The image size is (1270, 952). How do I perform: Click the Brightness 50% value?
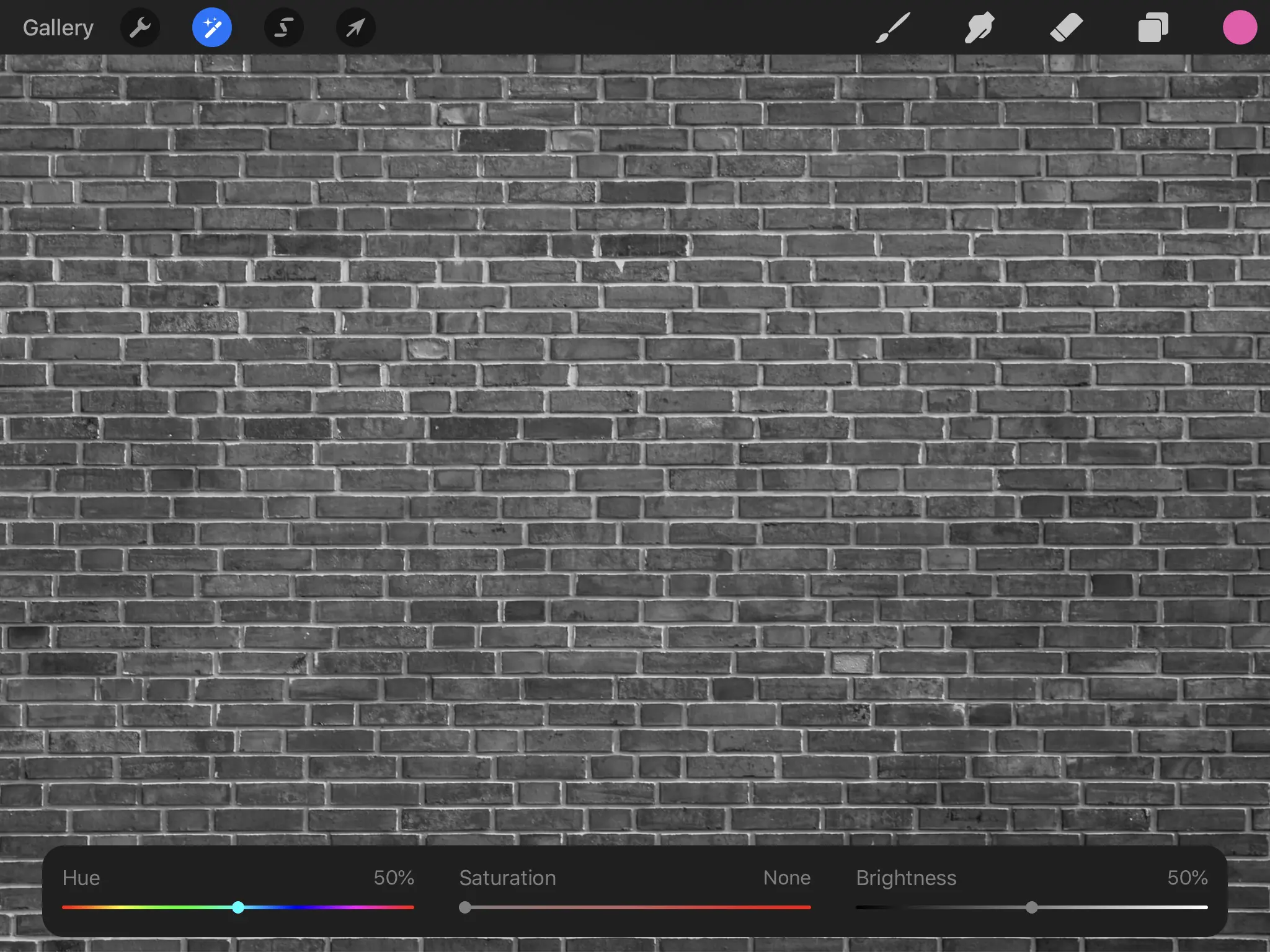[1188, 878]
